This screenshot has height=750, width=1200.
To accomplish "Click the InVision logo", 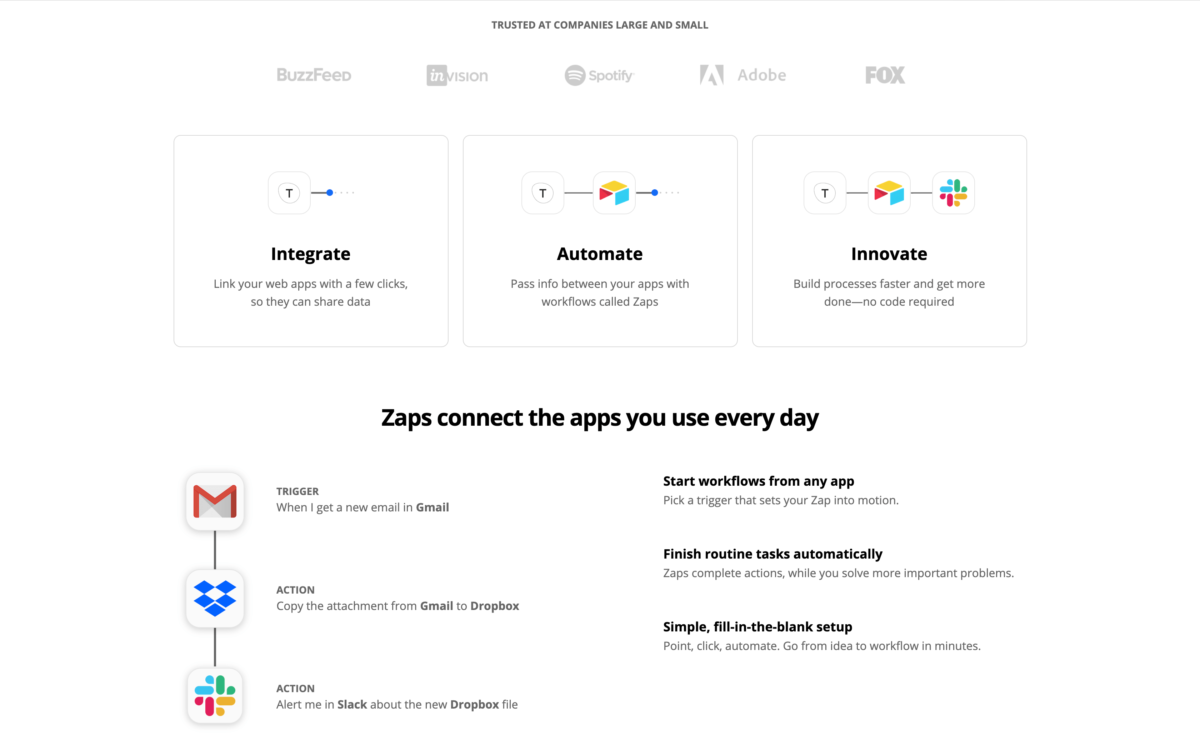I will 457,75.
